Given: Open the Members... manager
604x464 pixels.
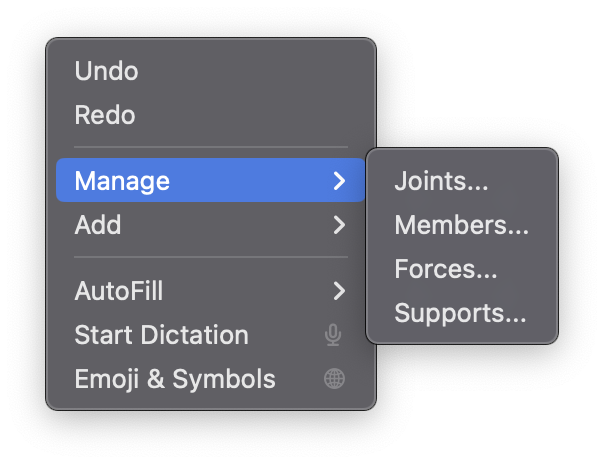Looking at the screenshot, I should pyautogui.click(x=461, y=225).
